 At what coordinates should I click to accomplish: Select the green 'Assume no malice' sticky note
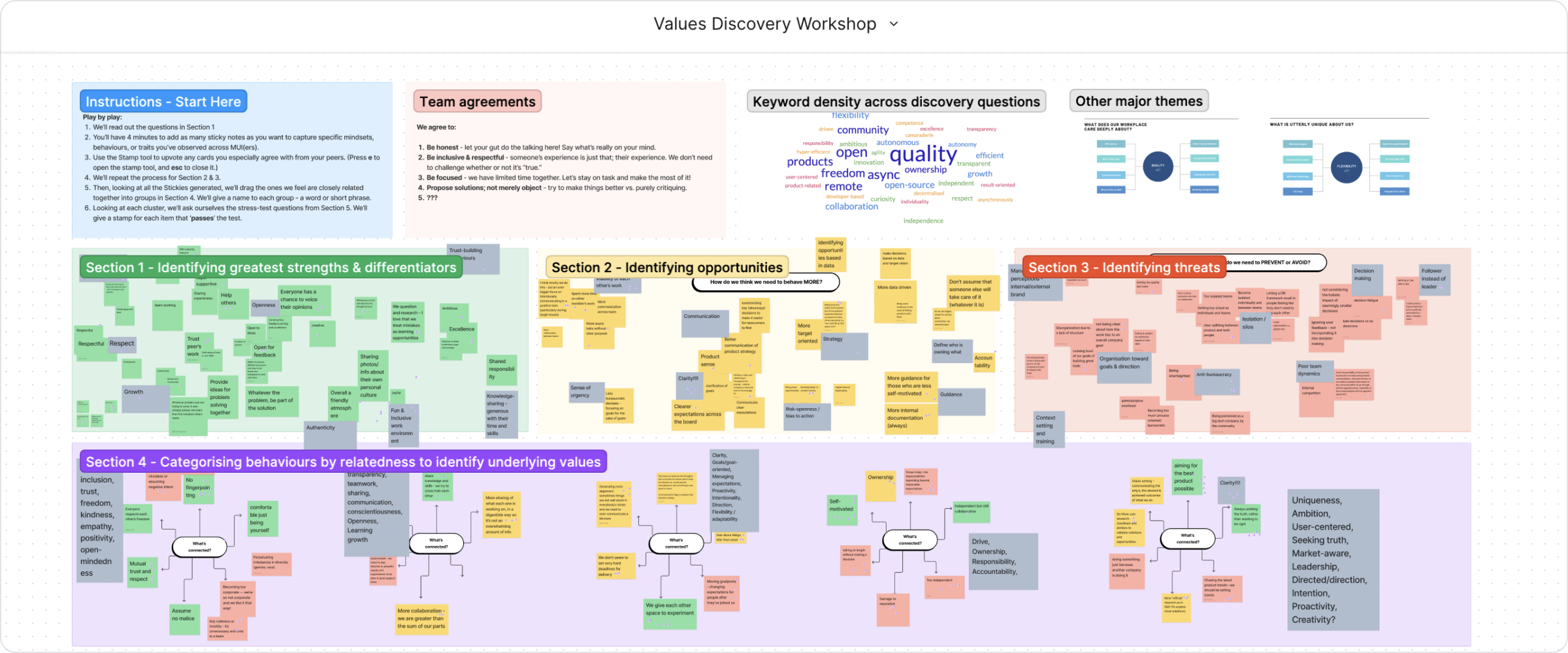click(184, 618)
